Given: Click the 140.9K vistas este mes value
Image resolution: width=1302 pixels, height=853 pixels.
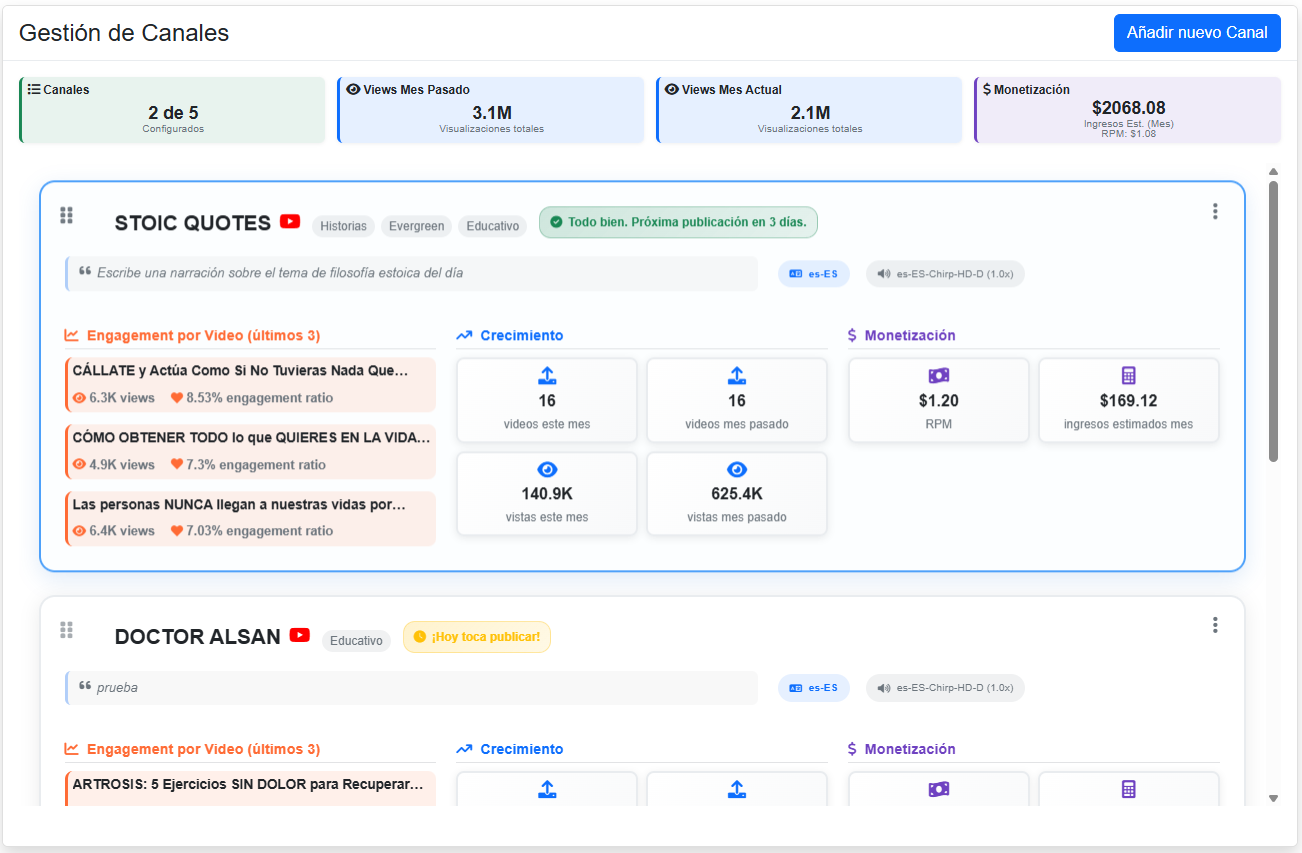Looking at the screenshot, I should [547, 494].
